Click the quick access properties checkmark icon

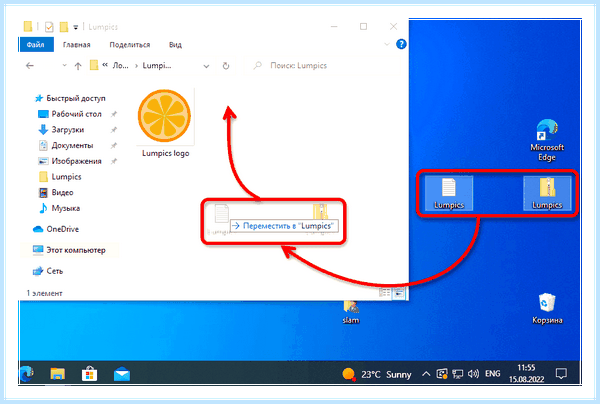(x=49, y=27)
